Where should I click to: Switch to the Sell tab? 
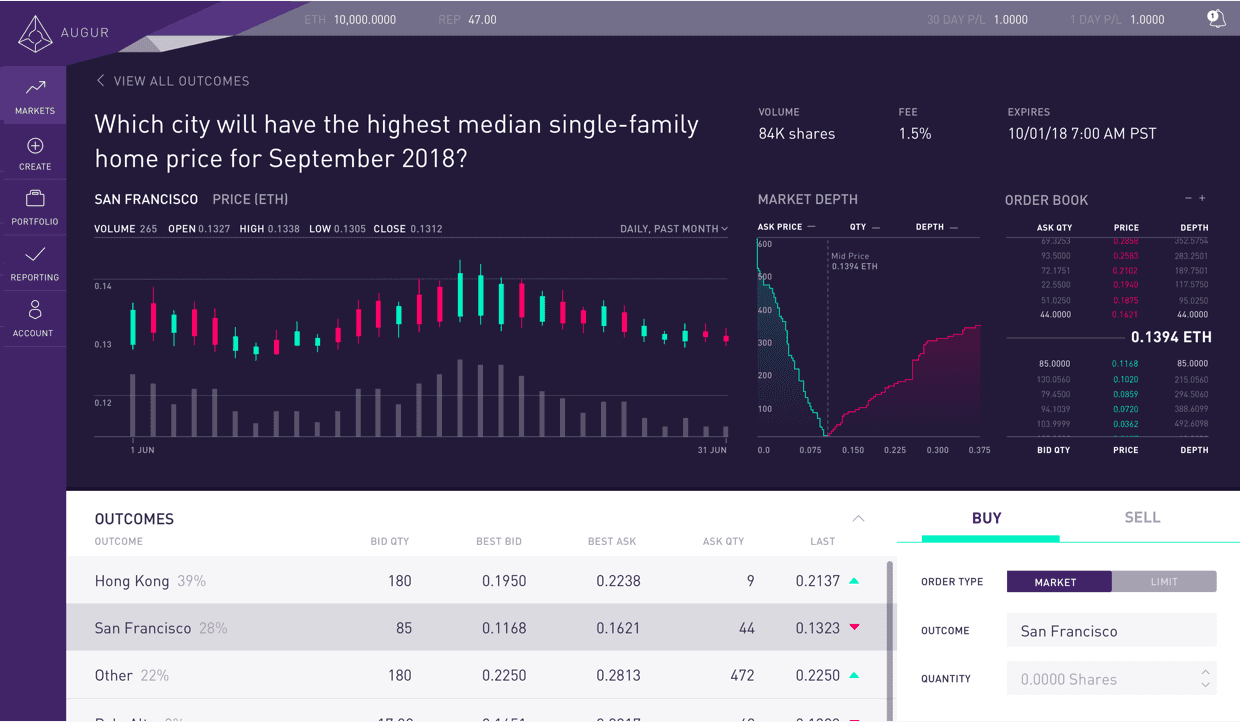[1142, 518]
